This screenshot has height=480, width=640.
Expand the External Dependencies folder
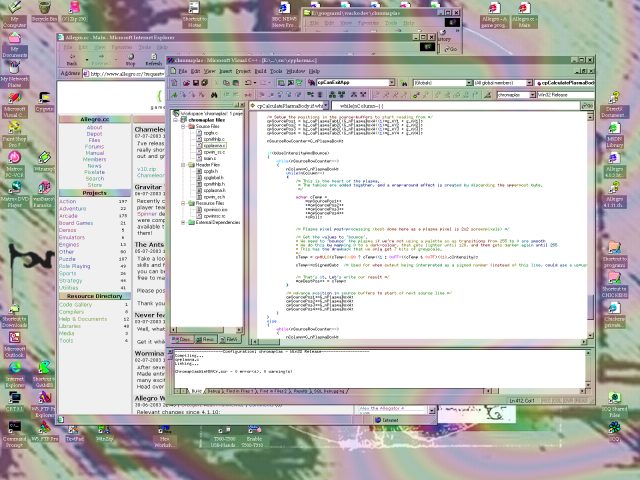coord(183,222)
